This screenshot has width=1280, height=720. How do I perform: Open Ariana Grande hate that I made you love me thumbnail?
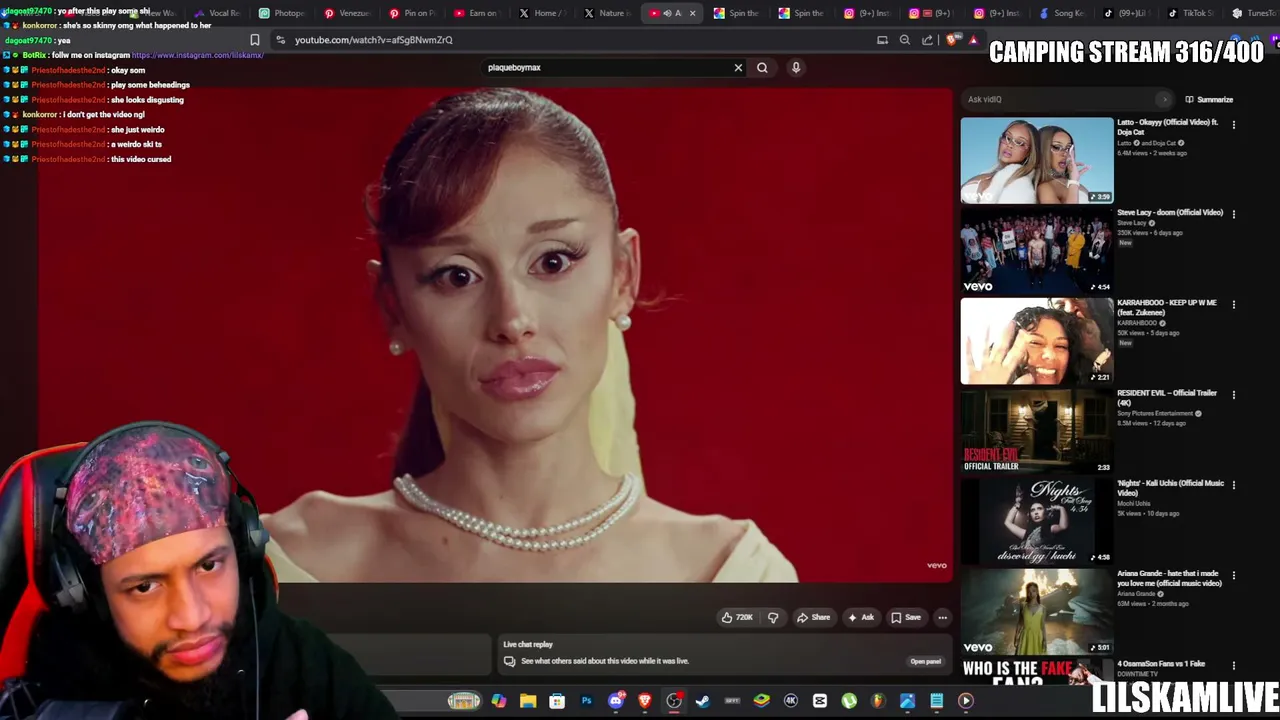[x=1037, y=612]
